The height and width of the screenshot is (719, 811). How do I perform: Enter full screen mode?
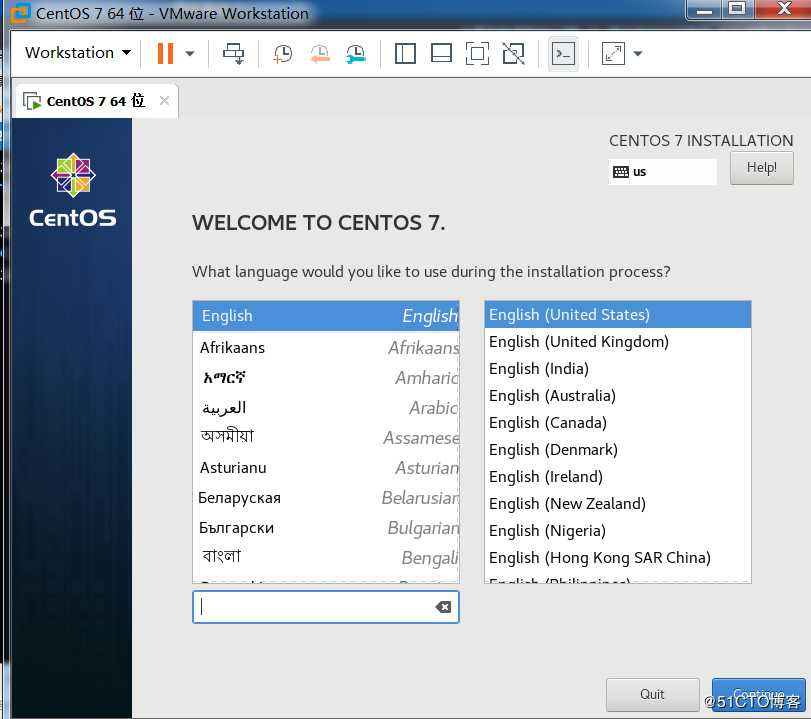(477, 53)
